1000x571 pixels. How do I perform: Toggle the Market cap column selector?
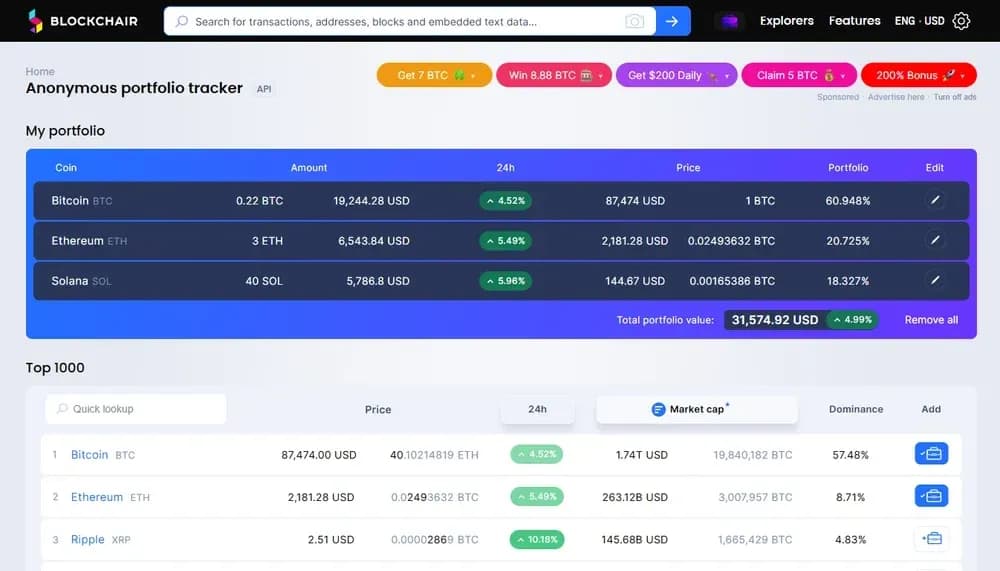[x=697, y=409]
